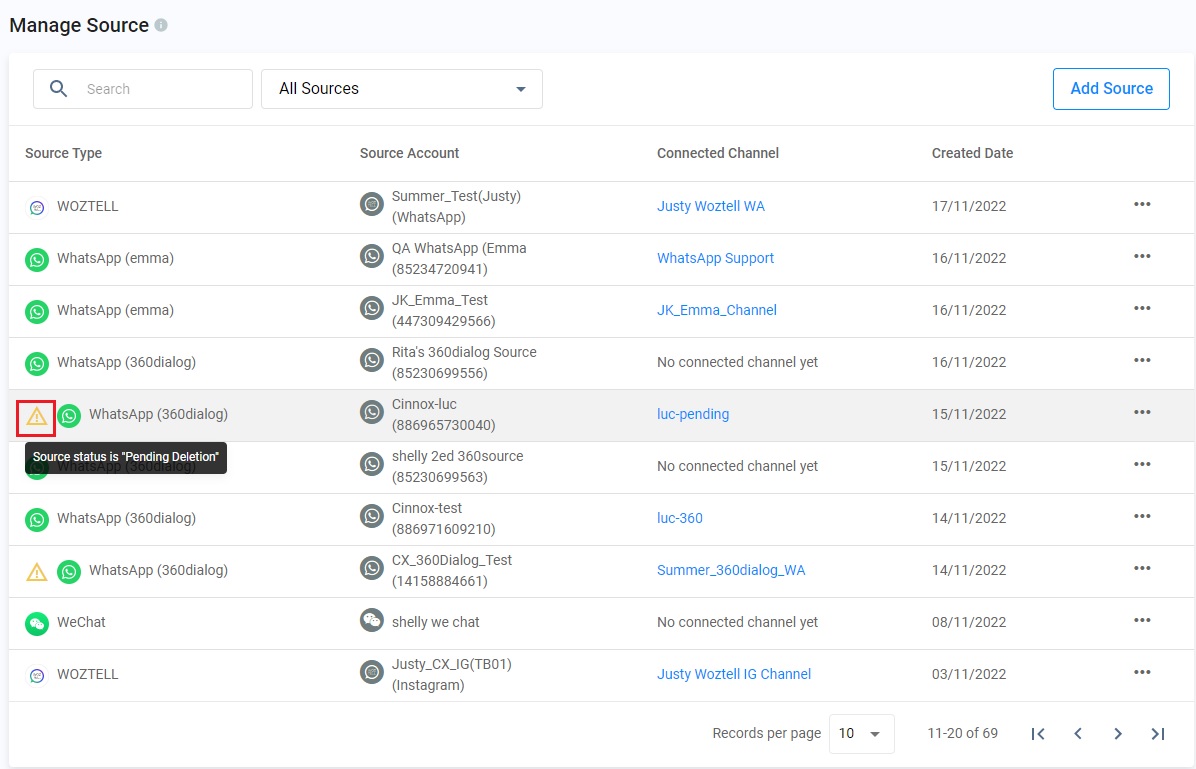Click the WeChat source type icon

pyautogui.click(x=37, y=623)
